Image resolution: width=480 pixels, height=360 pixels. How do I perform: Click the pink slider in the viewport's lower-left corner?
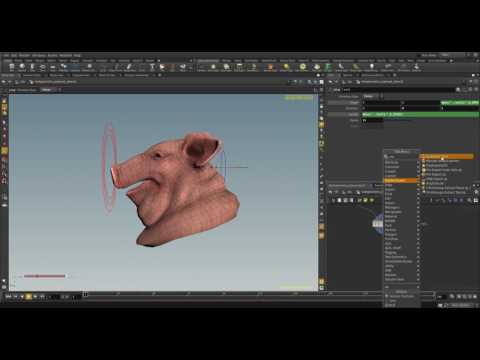pos(44,276)
